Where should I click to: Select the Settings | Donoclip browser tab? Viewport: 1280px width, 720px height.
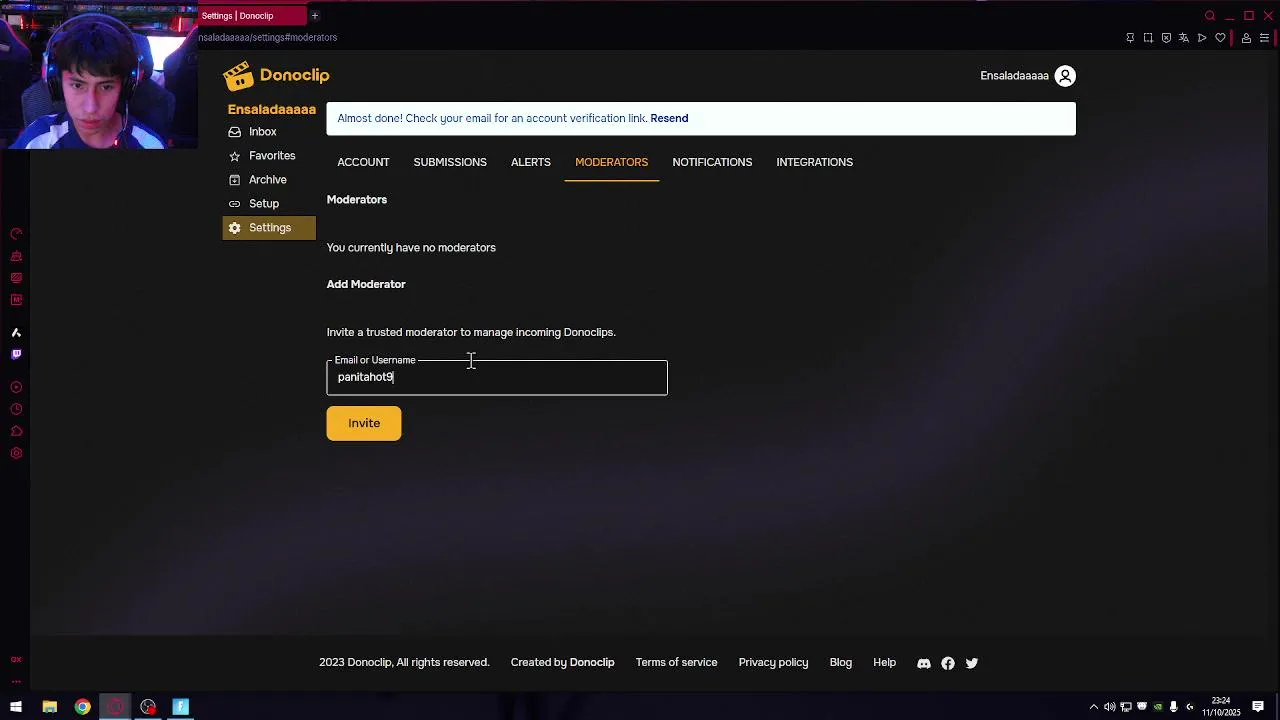click(x=252, y=16)
